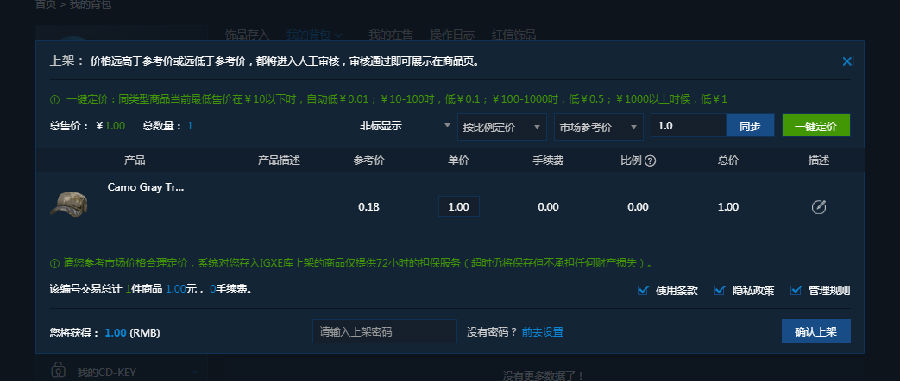Click the 参考价 column header
Screen dimensions: 900x381
coord(369,161)
